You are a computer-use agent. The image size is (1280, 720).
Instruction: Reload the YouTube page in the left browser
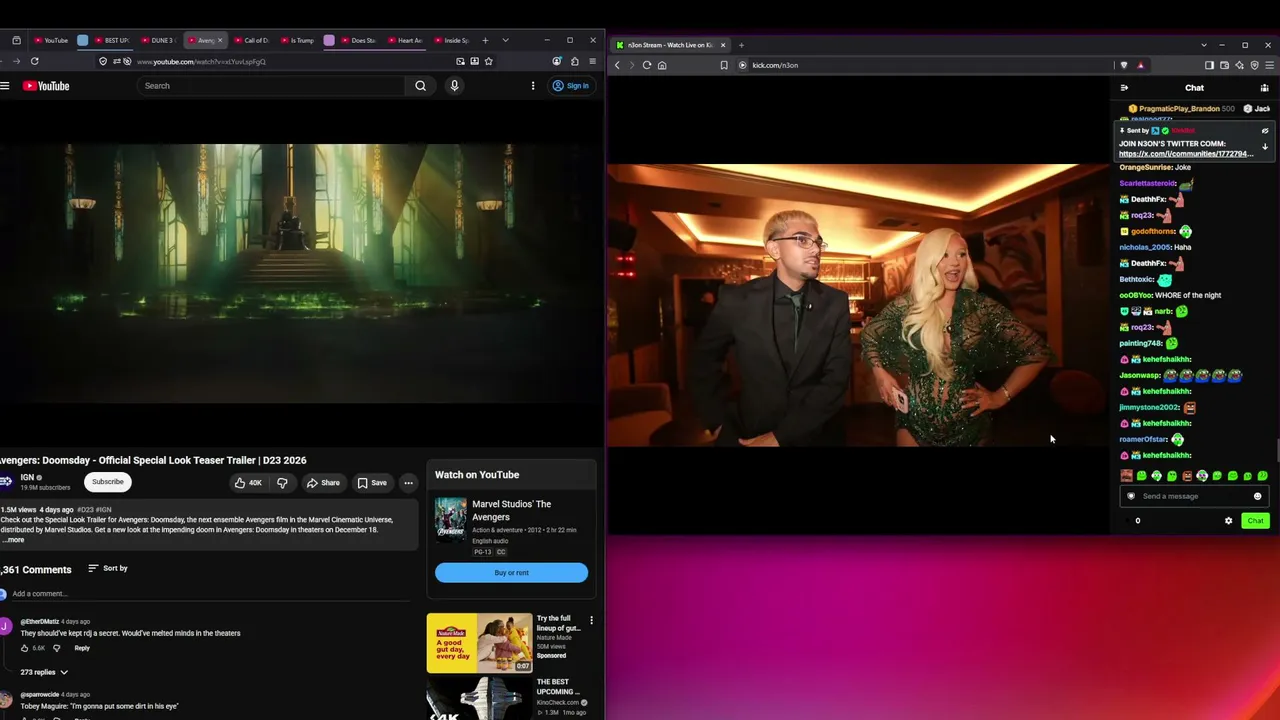[x=34, y=61]
